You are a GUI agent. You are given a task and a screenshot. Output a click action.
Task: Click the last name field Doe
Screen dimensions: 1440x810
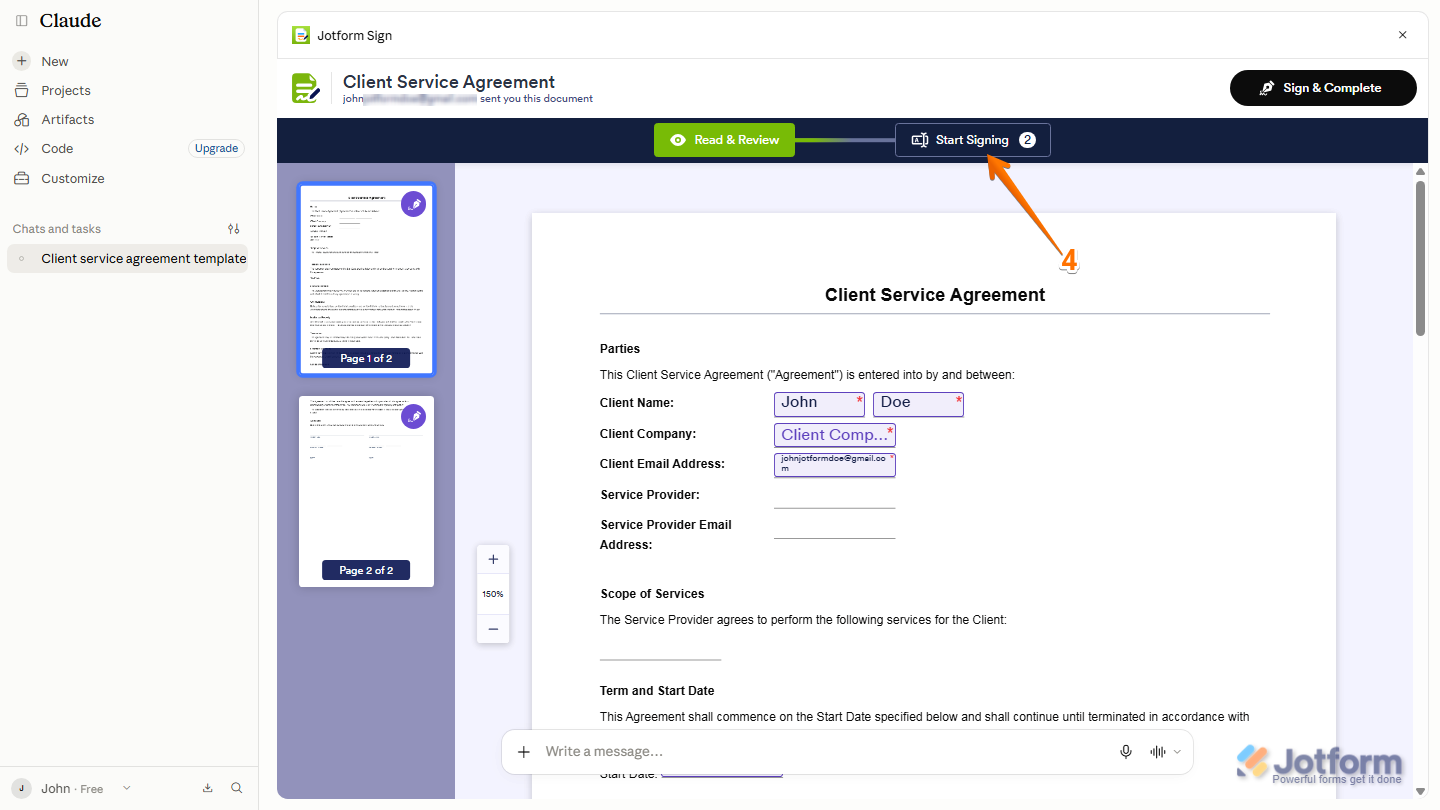pyautogui.click(x=918, y=404)
